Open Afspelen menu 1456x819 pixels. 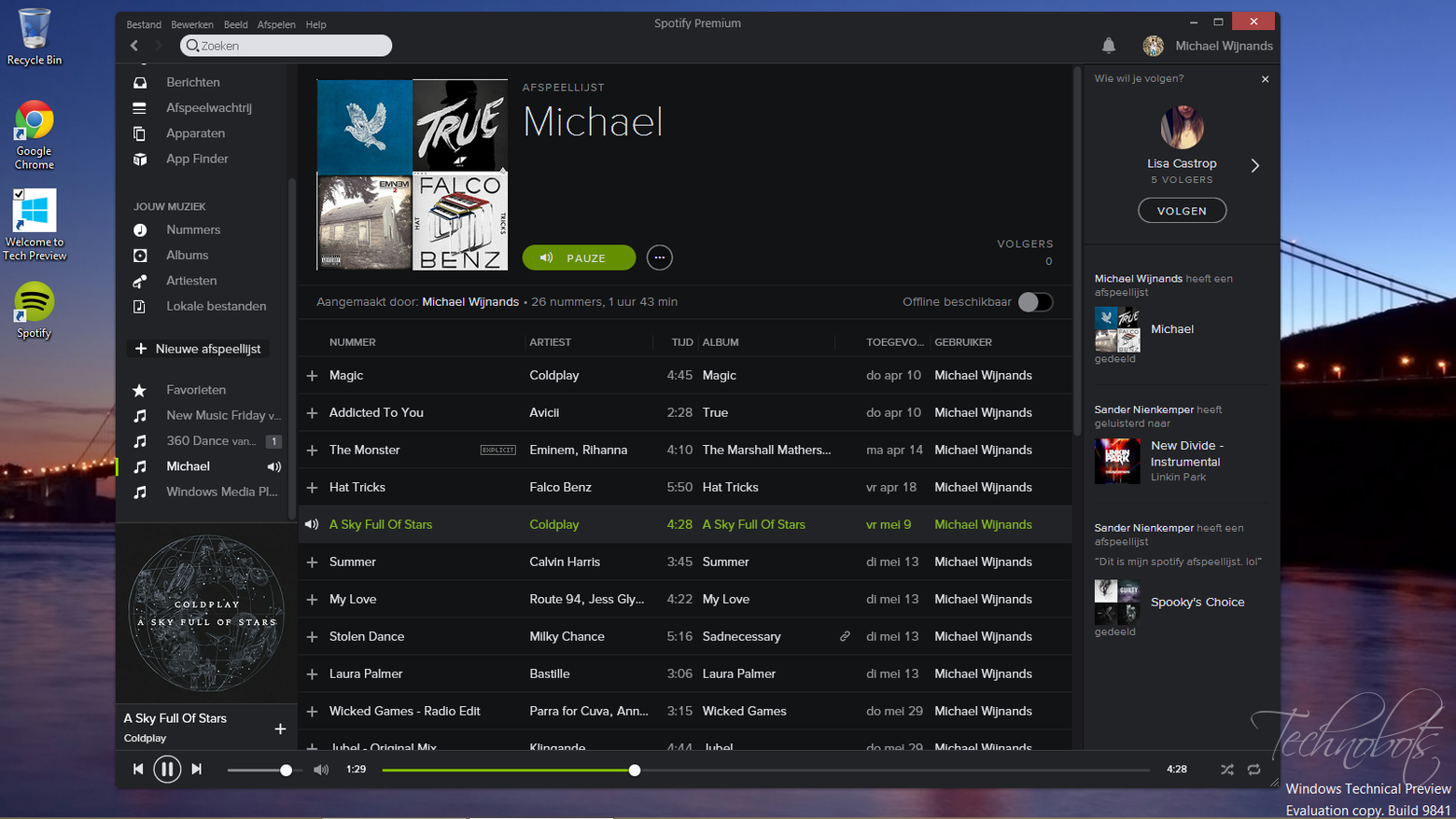(276, 24)
